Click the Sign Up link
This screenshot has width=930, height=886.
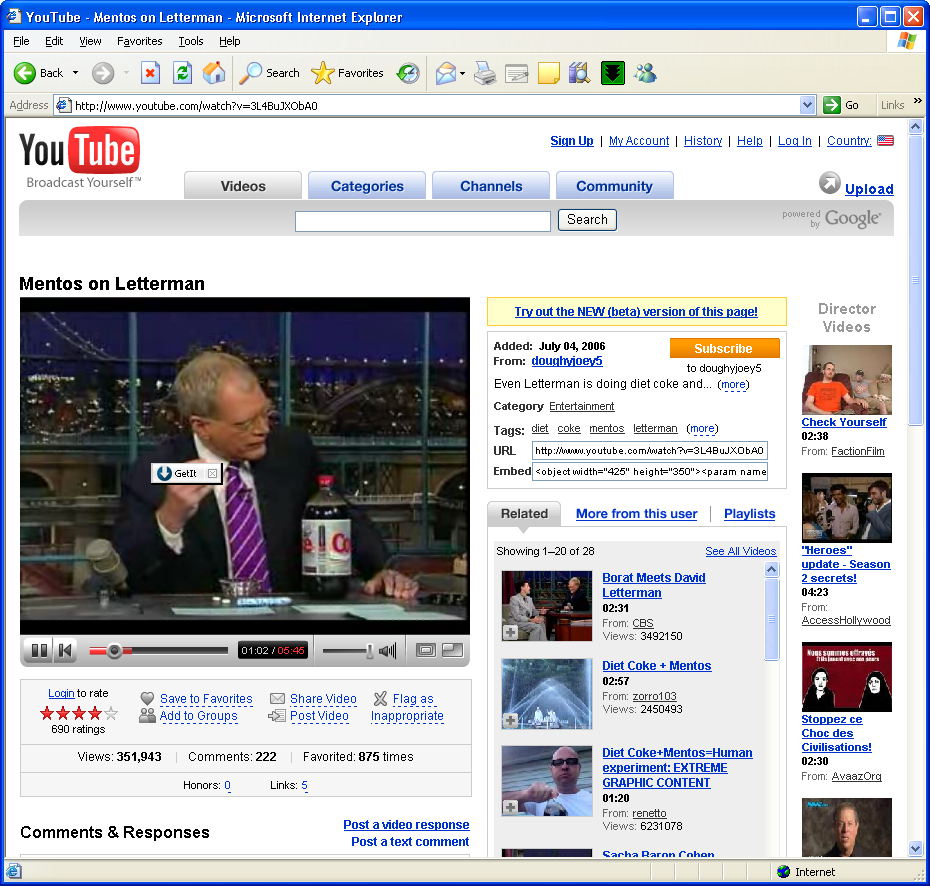pyautogui.click(x=572, y=141)
